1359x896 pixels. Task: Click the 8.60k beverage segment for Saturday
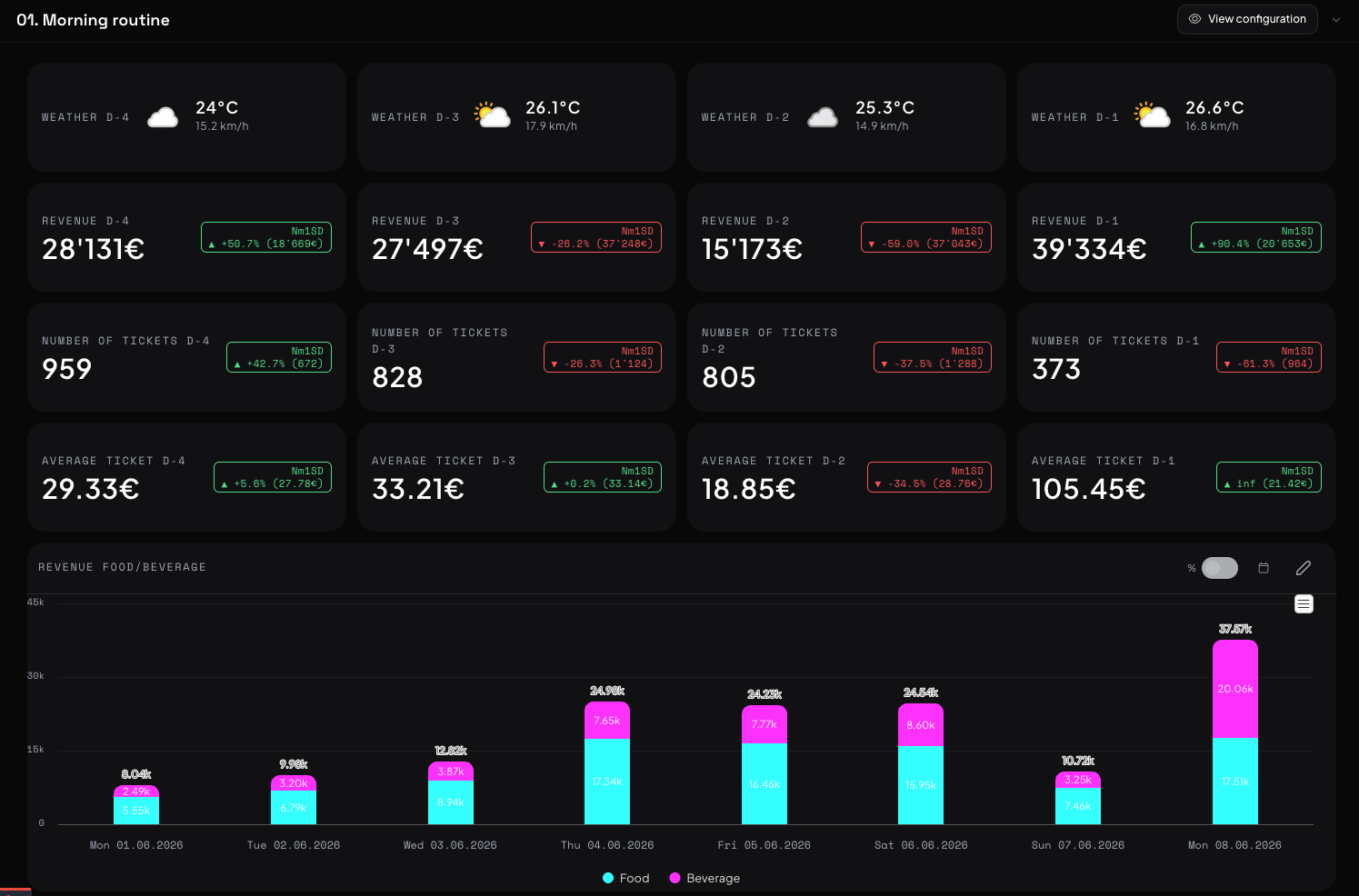tap(921, 725)
